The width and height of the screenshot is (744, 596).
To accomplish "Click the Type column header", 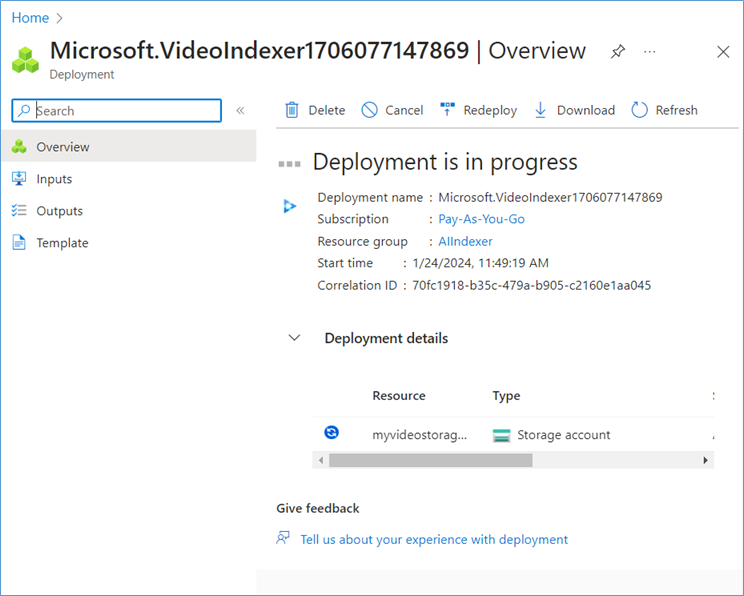I will (506, 396).
